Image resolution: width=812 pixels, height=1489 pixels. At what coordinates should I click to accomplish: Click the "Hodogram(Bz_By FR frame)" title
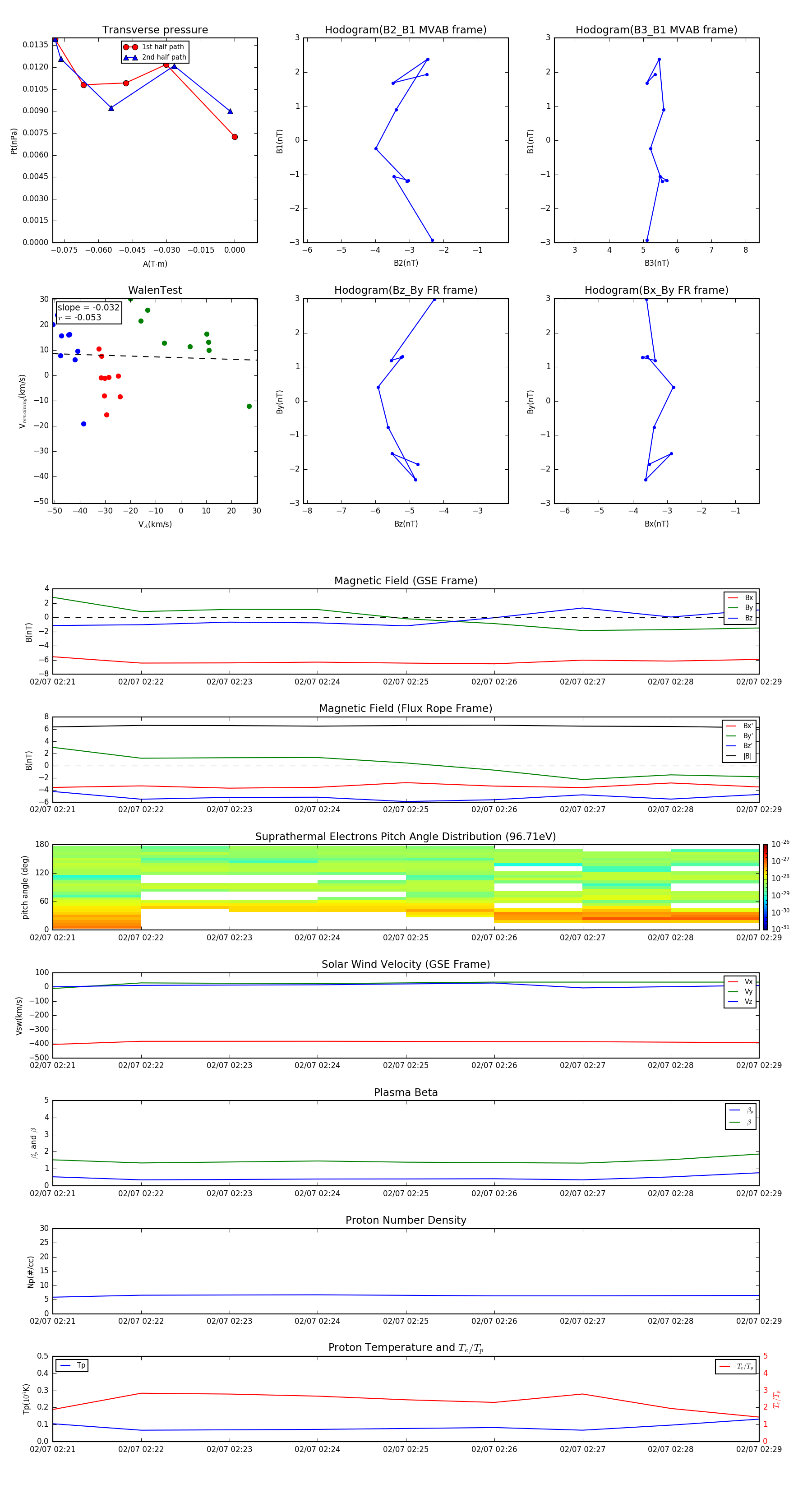coord(406,290)
